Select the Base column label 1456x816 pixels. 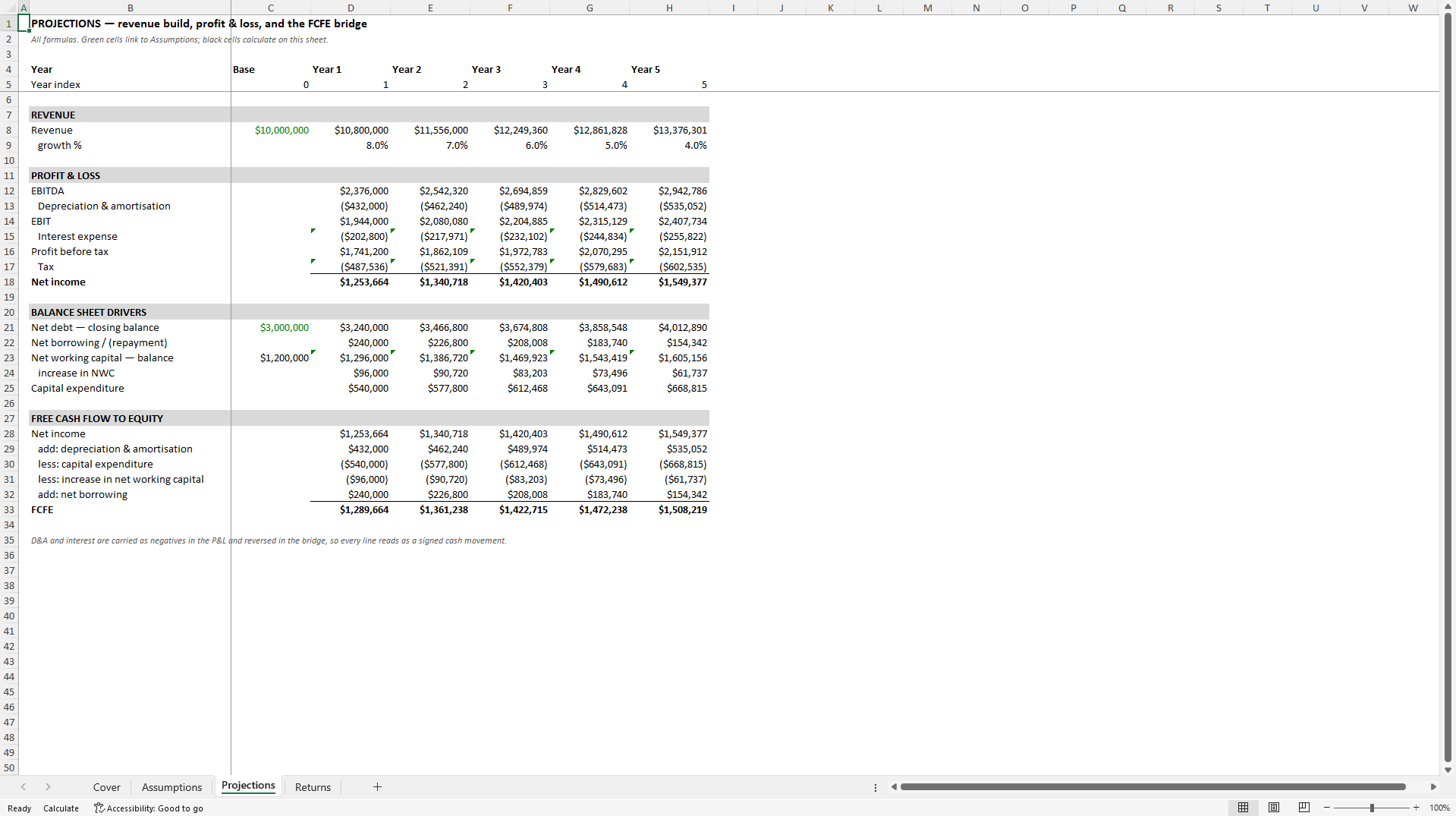point(271,69)
